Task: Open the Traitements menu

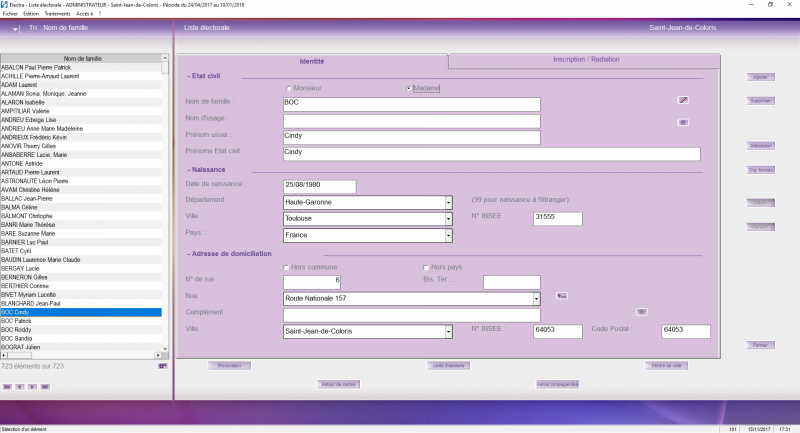Action: [58, 13]
